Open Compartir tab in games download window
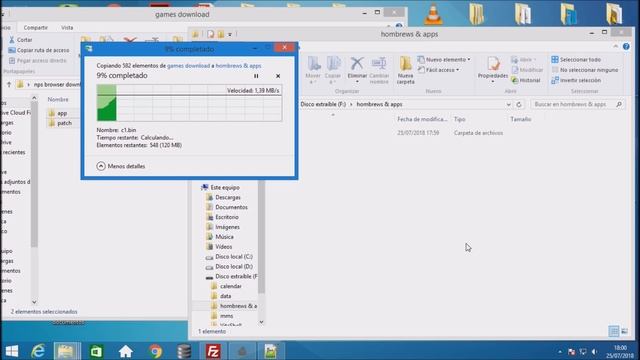 [x=36, y=27]
